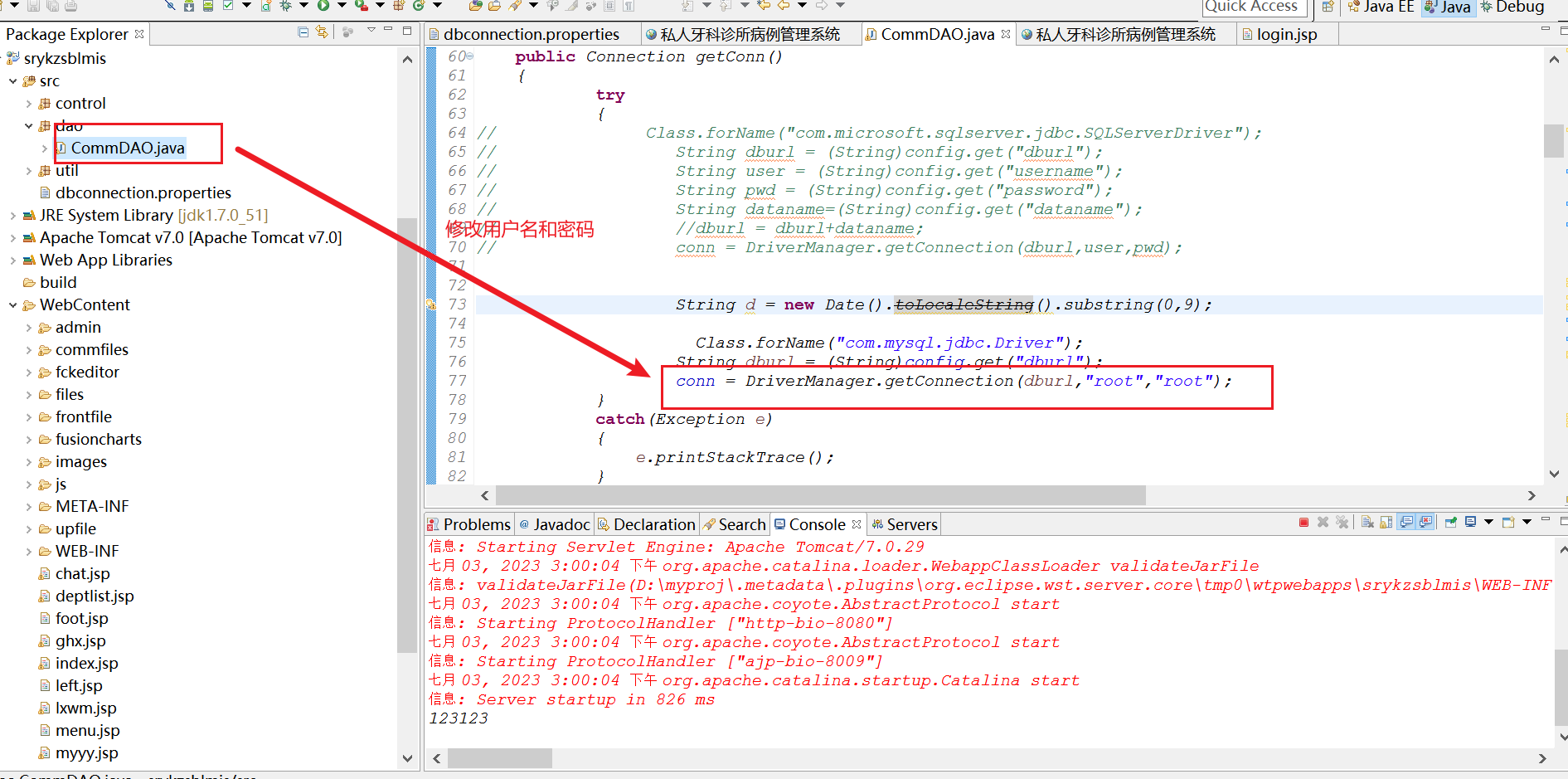The height and width of the screenshot is (779, 1568).
Task: Pin the current console
Action: 1450,523
